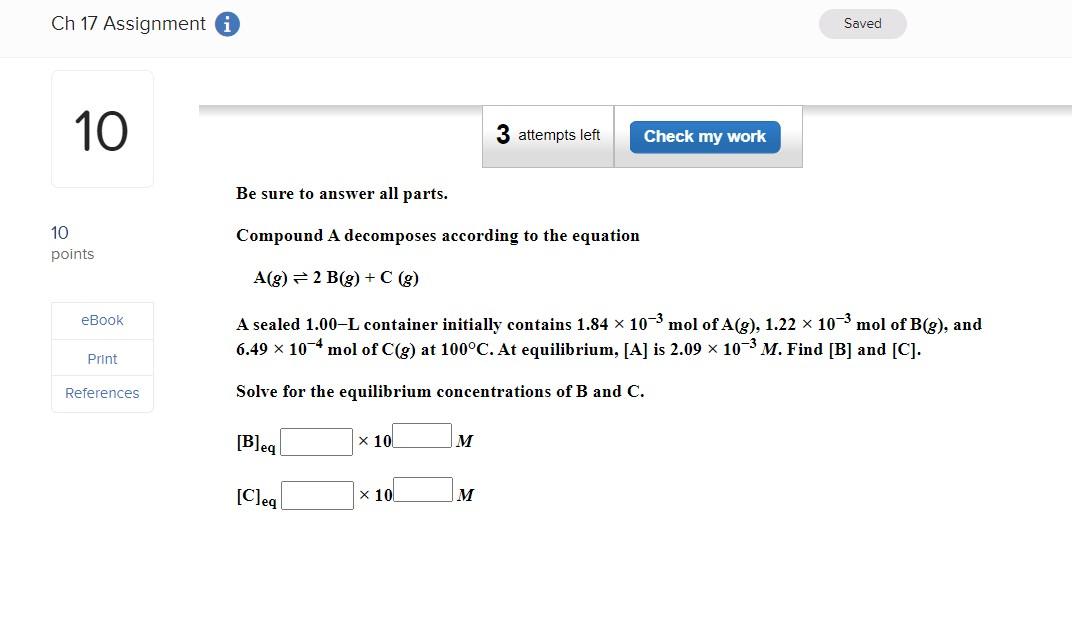Open the References resource
The image size is (1072, 632).
[101, 393]
